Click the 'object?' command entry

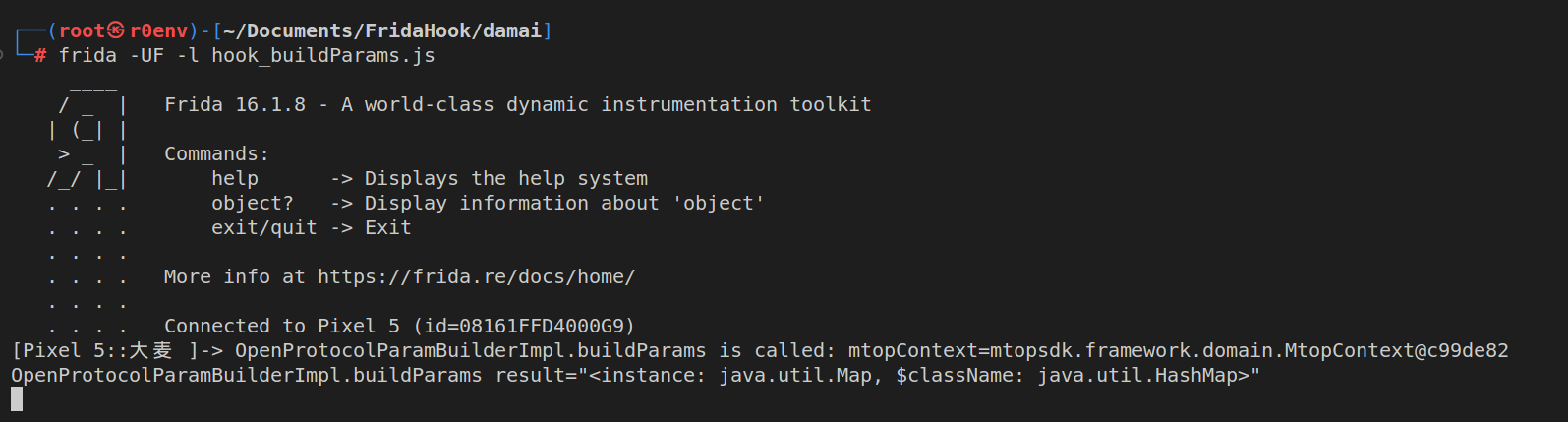pyautogui.click(x=252, y=203)
